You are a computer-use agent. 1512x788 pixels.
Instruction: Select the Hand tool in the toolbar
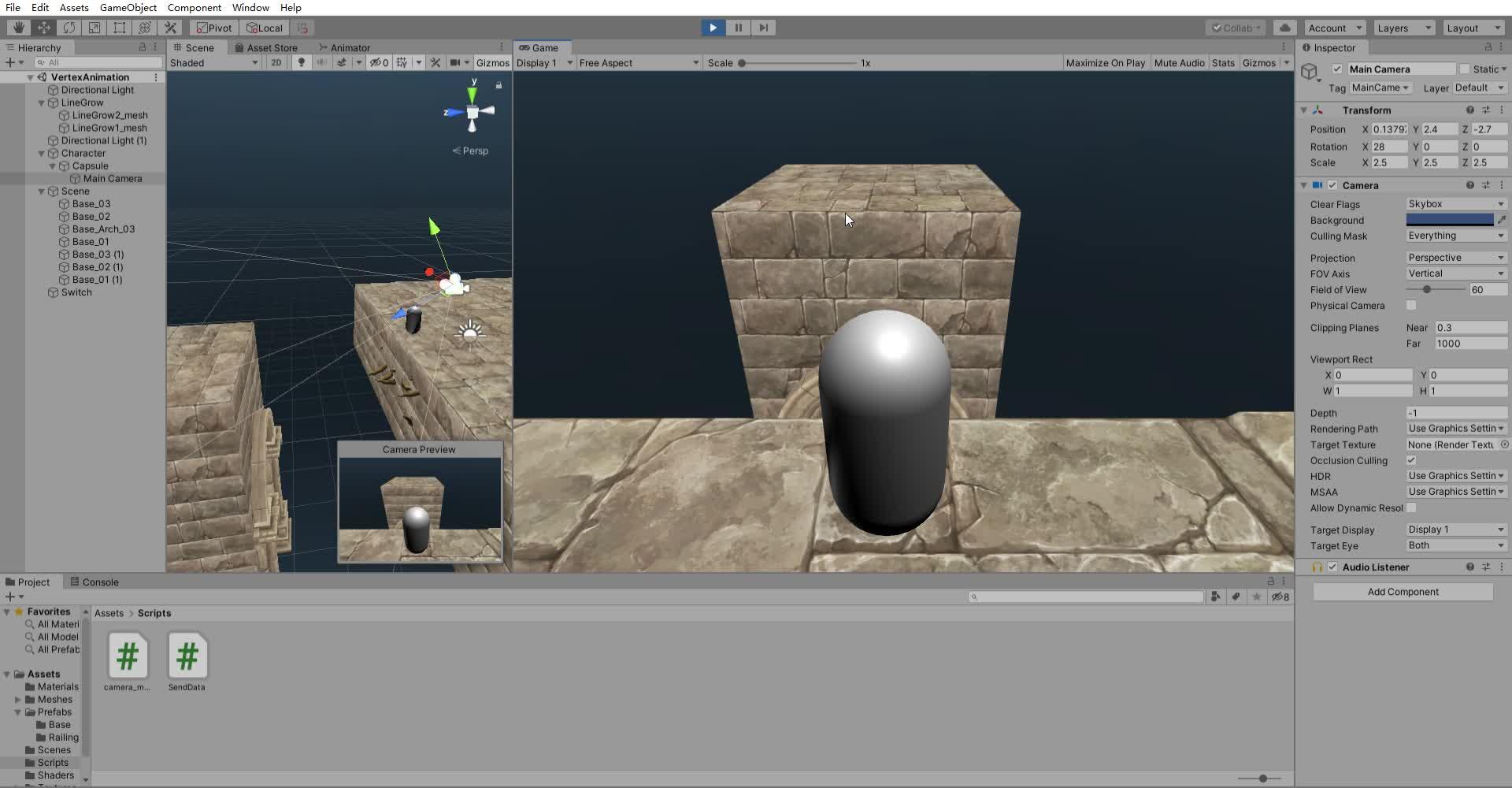coord(17,27)
